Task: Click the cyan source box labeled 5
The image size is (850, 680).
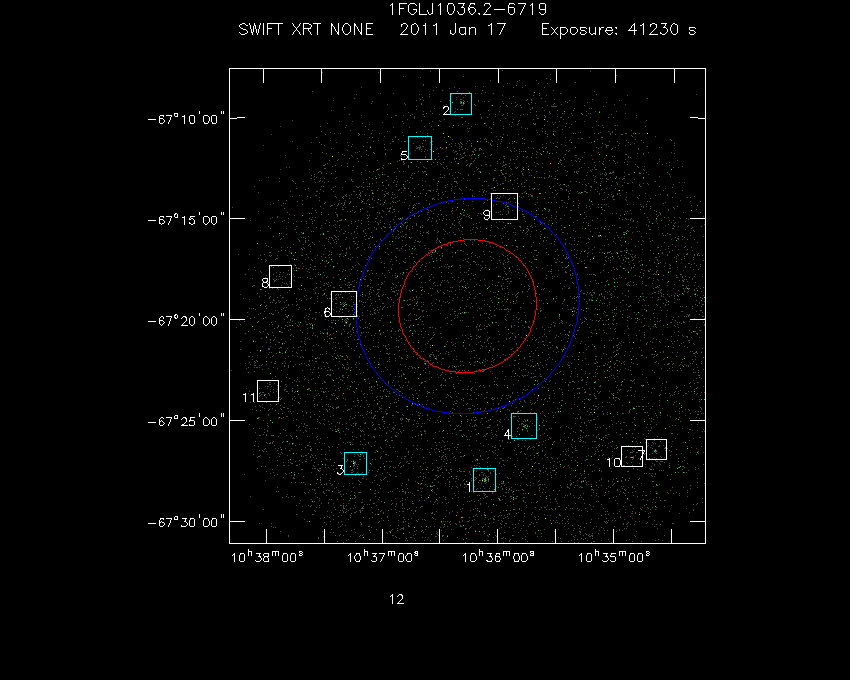Action: (x=420, y=148)
